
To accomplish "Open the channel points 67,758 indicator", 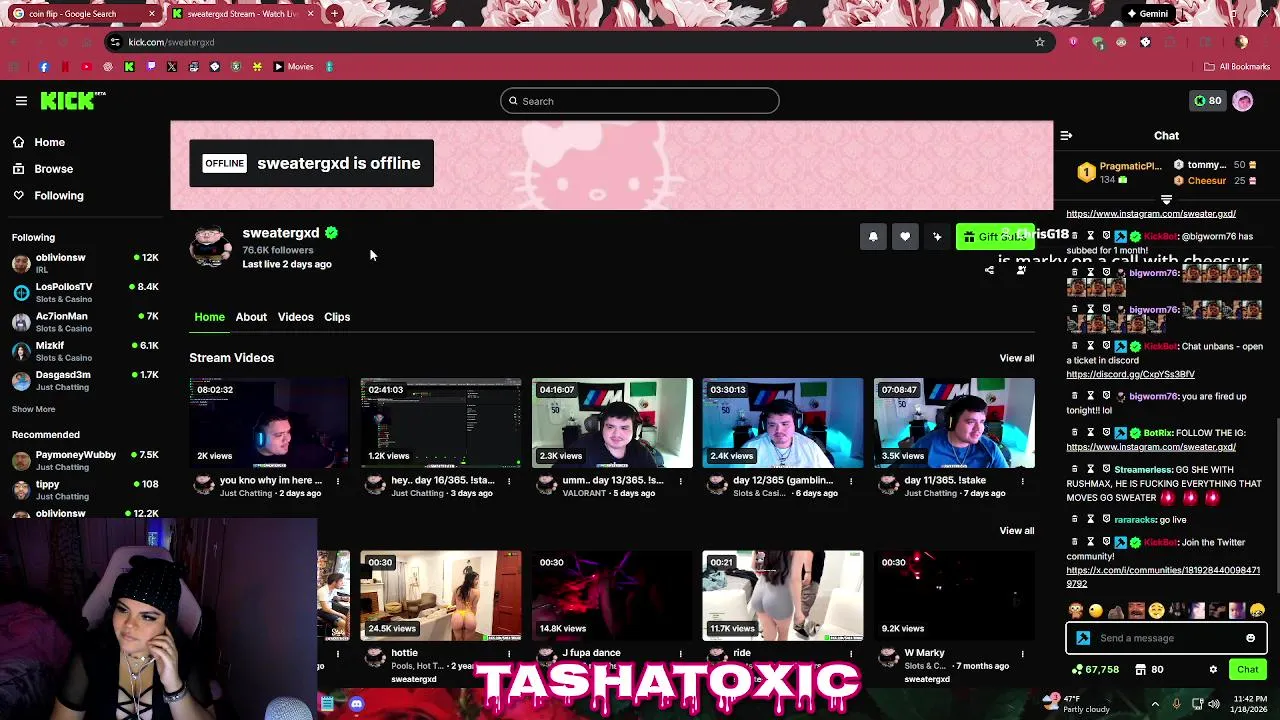I will (1096, 670).
